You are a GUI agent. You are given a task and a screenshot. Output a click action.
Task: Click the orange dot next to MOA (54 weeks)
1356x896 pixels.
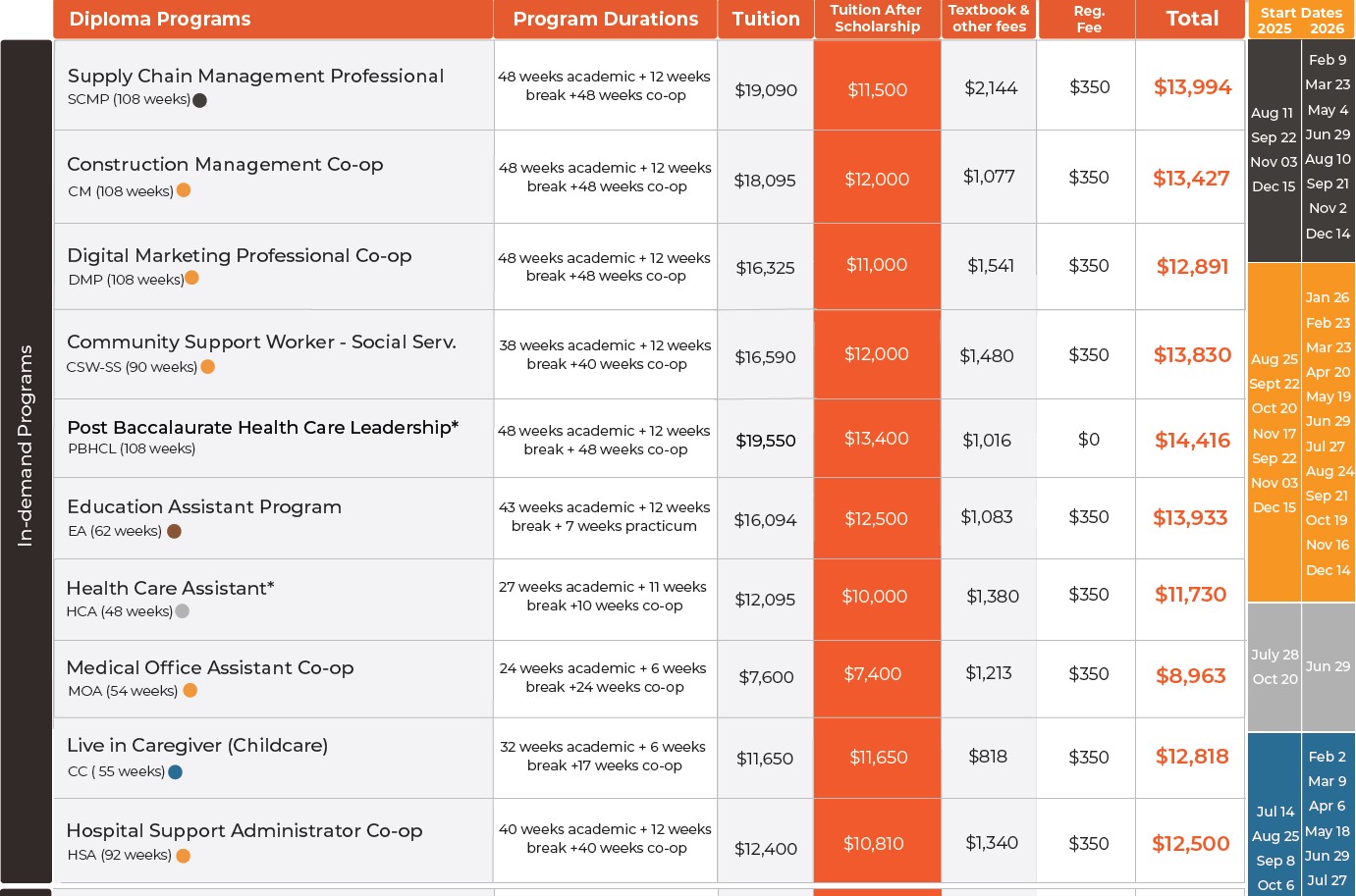(x=190, y=691)
